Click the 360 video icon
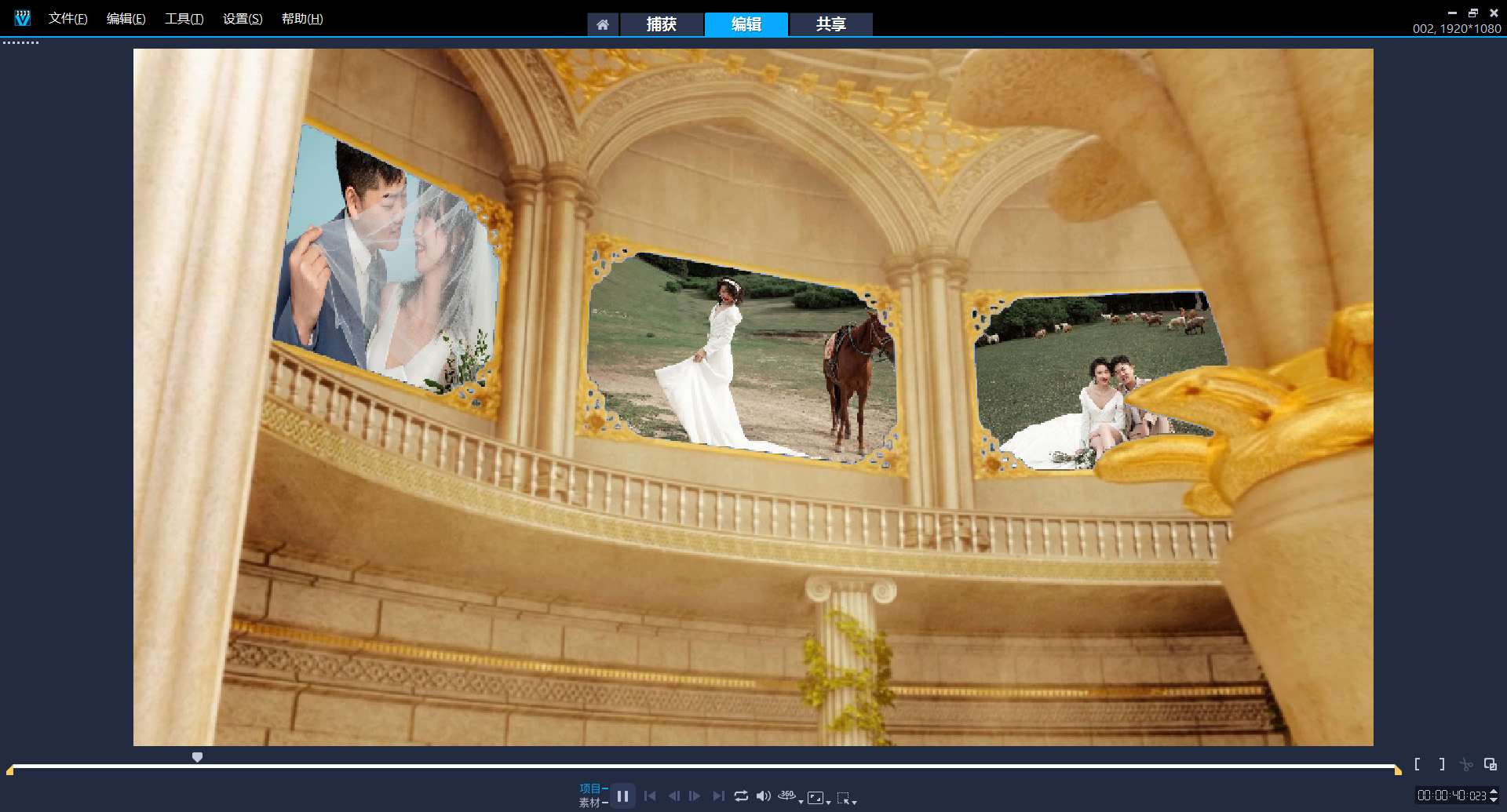The image size is (1507, 812). [786, 796]
